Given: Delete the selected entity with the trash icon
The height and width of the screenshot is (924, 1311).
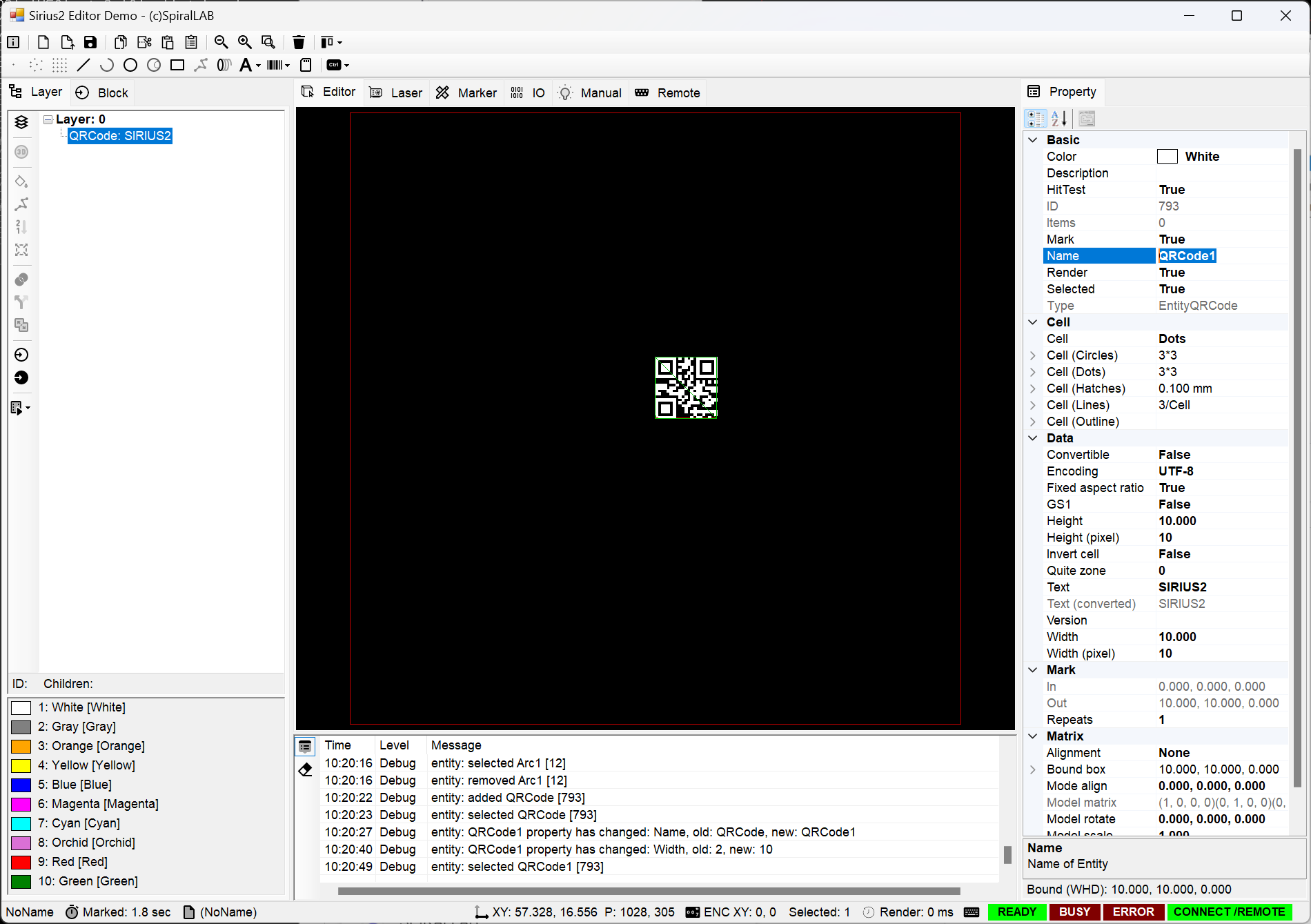Looking at the screenshot, I should pyautogui.click(x=299, y=42).
